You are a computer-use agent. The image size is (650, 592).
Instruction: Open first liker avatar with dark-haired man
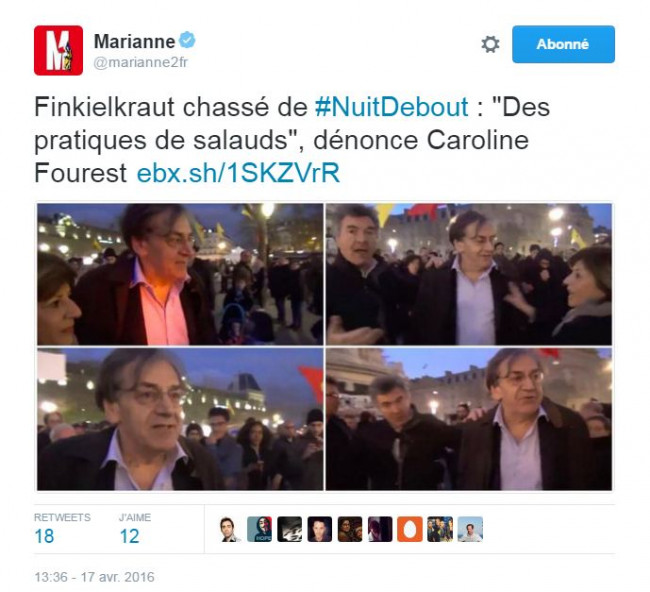[229, 529]
